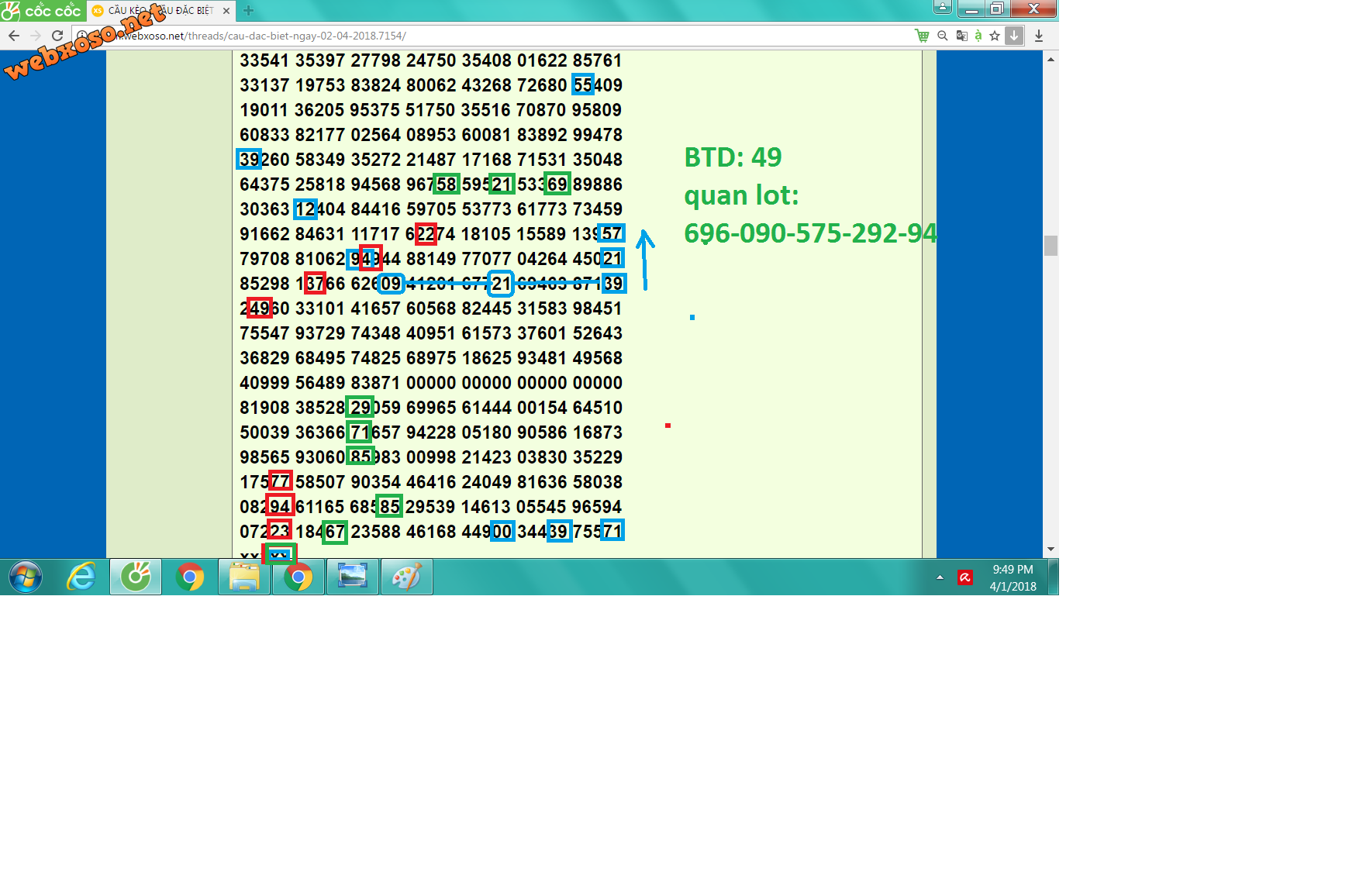This screenshot has height=896, width=1349.
Task: Open the shopping cart extension icon
Action: click(x=922, y=36)
